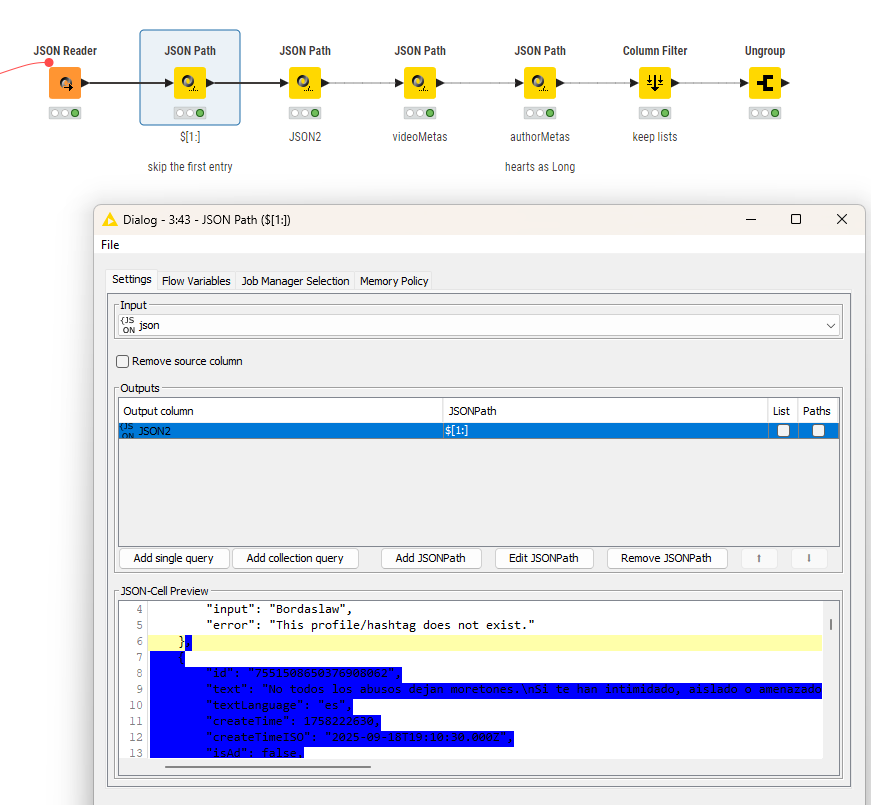The width and height of the screenshot is (871, 805).
Task: Click the selected JSON Path $[1:] node
Action: 190,83
